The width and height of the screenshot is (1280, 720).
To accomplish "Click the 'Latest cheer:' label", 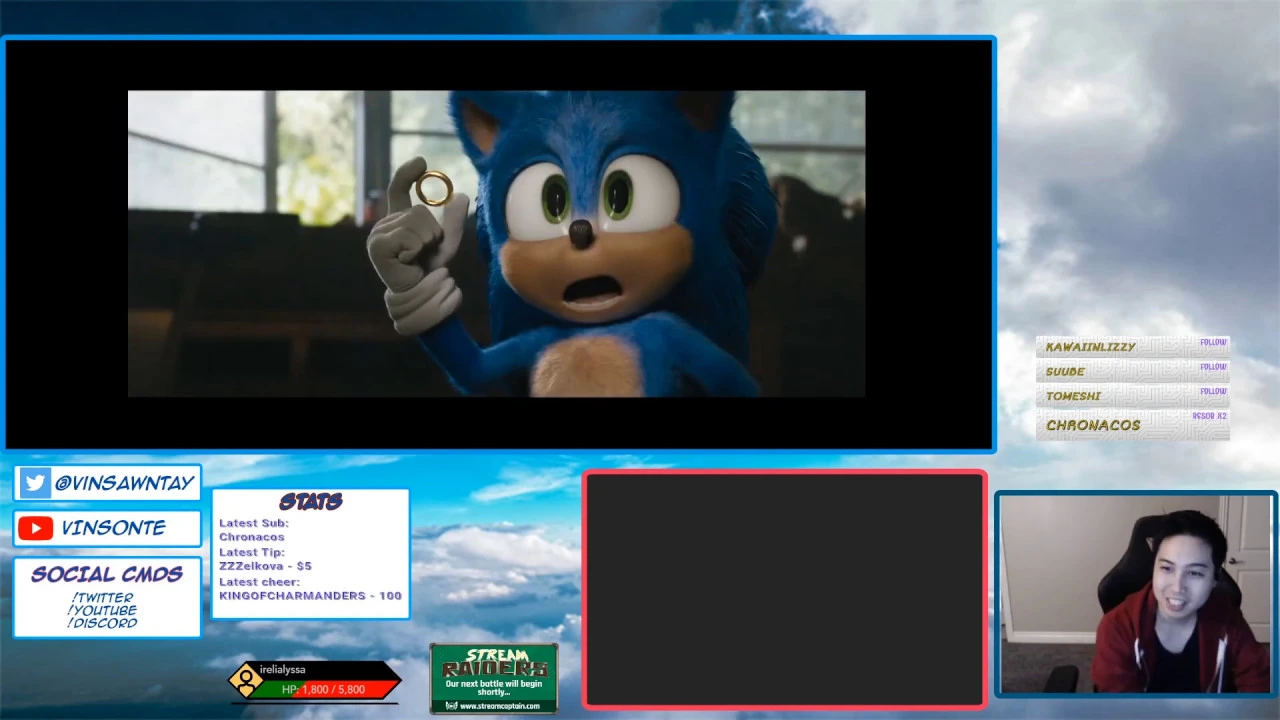I will (x=259, y=582).
